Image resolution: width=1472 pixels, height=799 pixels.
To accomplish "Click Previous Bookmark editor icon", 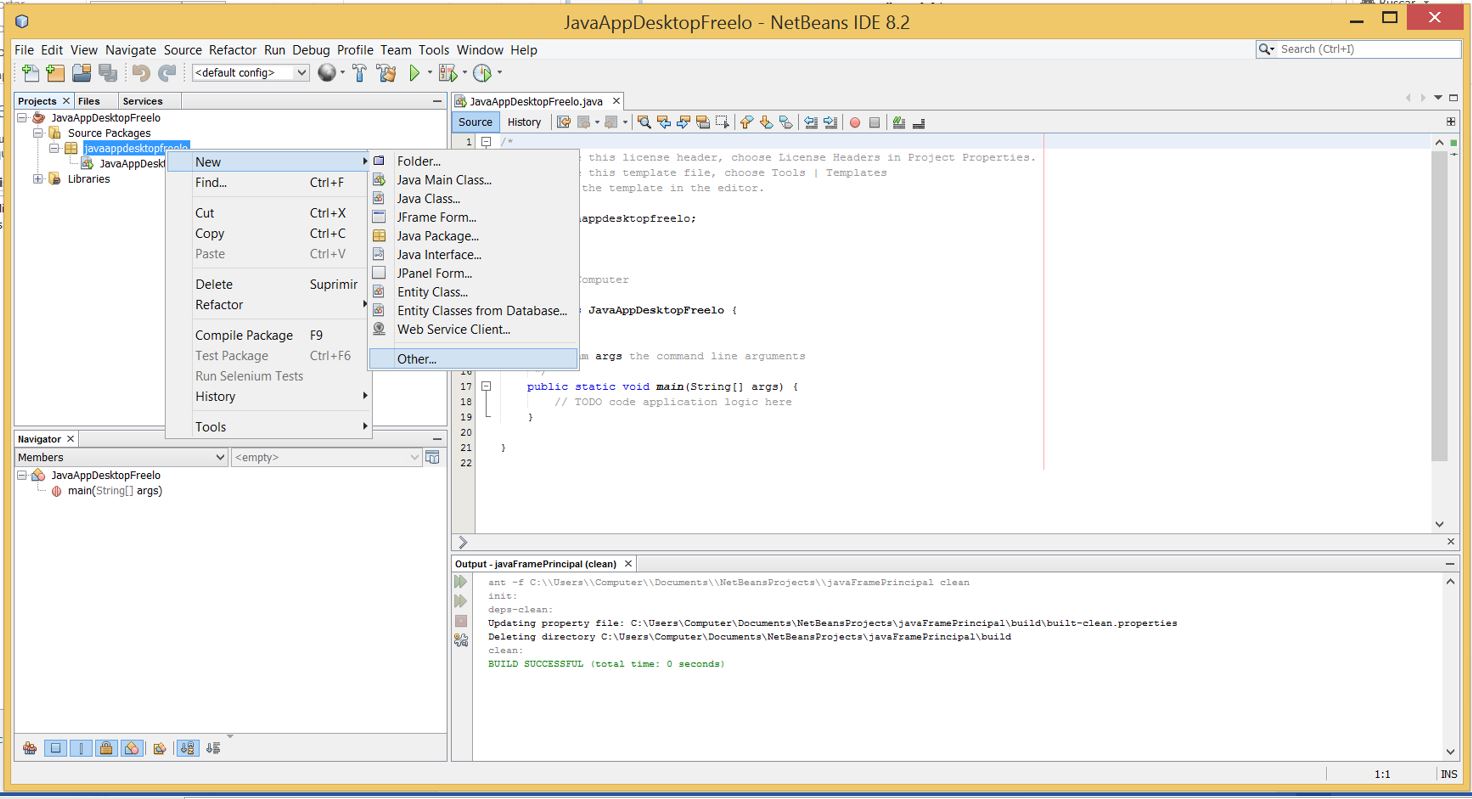I will click(746, 122).
